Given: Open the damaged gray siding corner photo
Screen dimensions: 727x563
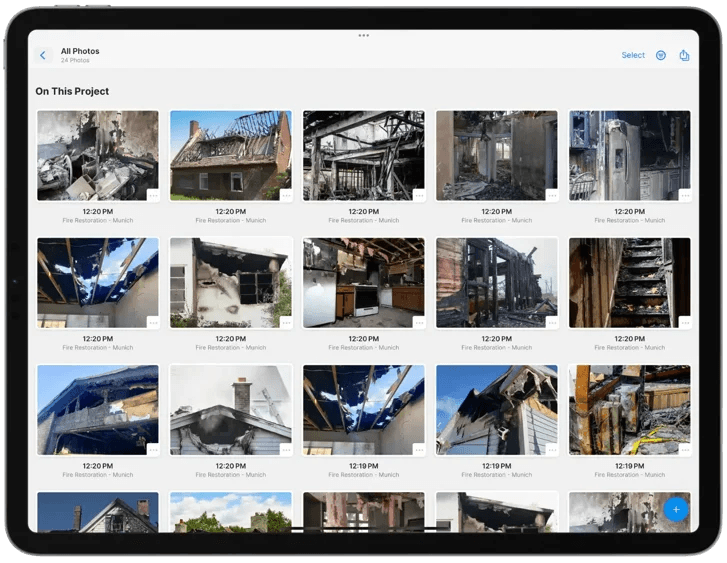Looking at the screenshot, I should pyautogui.click(x=497, y=410).
